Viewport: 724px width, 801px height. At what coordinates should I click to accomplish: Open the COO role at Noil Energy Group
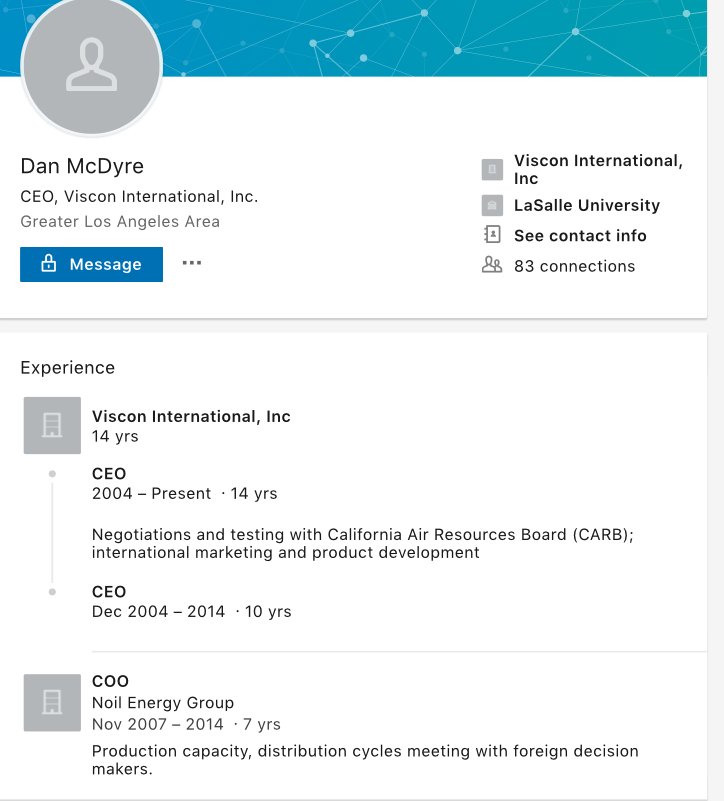point(110,681)
